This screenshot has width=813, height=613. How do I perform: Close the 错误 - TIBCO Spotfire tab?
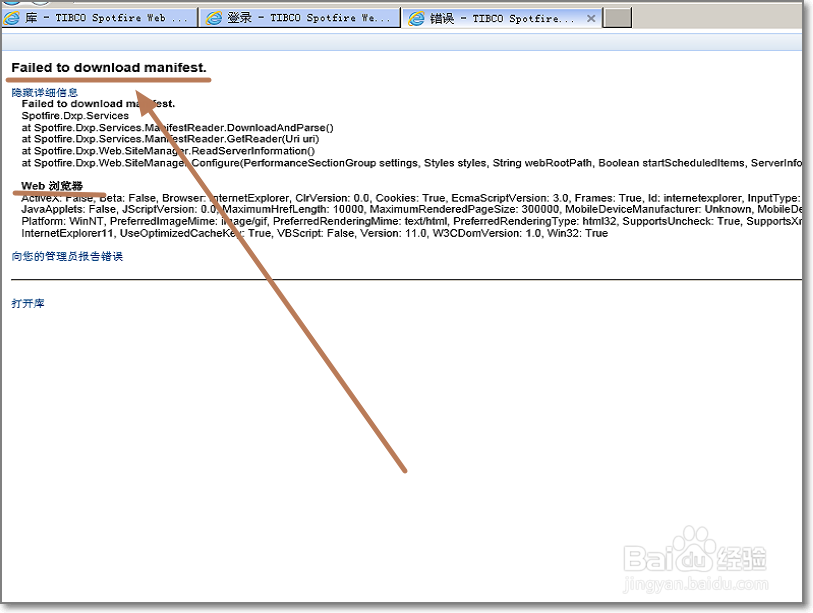click(591, 19)
